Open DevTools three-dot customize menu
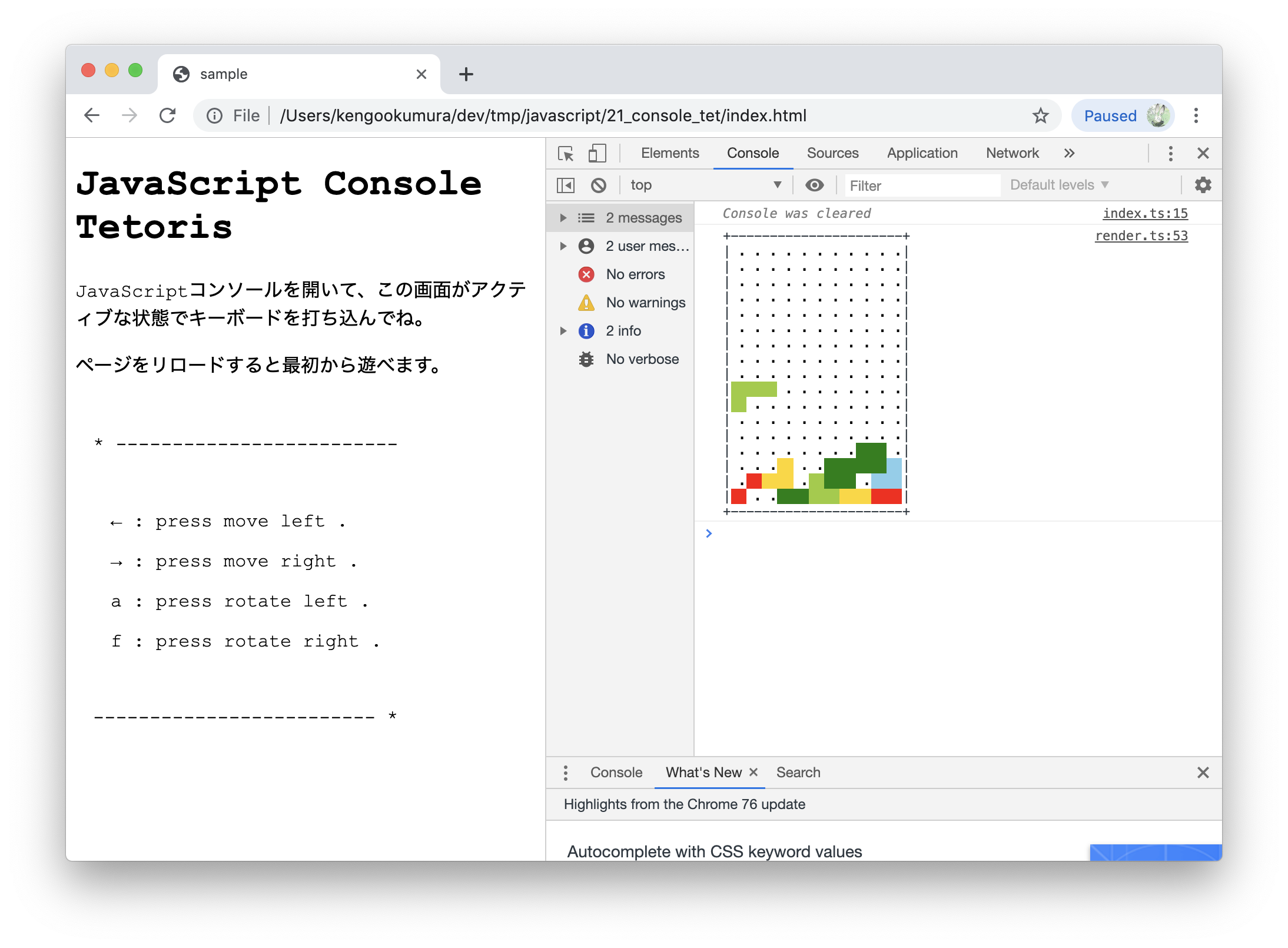Screen dimensions: 1288x948 [x=1170, y=154]
